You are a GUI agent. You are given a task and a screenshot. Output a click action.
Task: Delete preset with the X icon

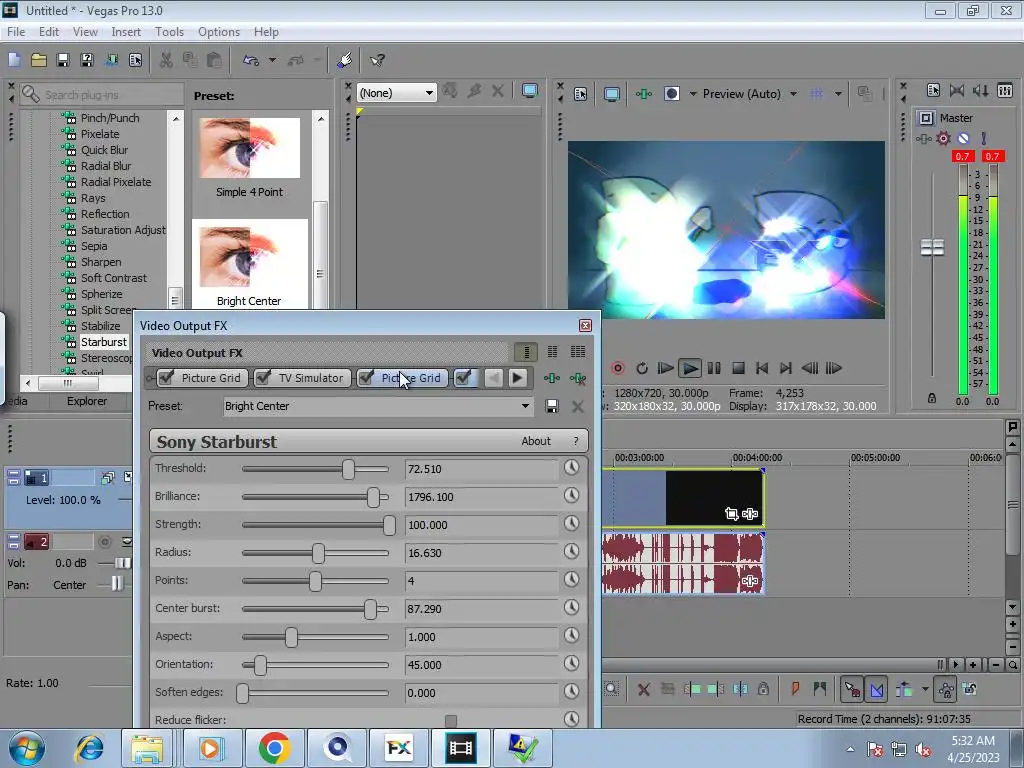(577, 407)
